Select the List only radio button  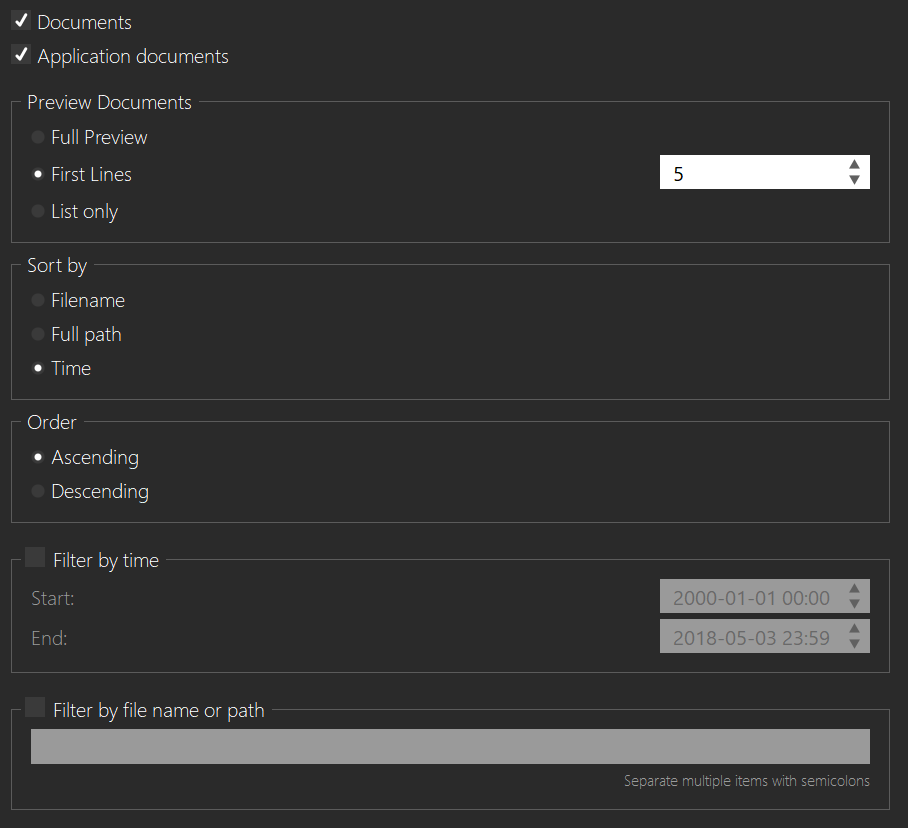point(38,212)
